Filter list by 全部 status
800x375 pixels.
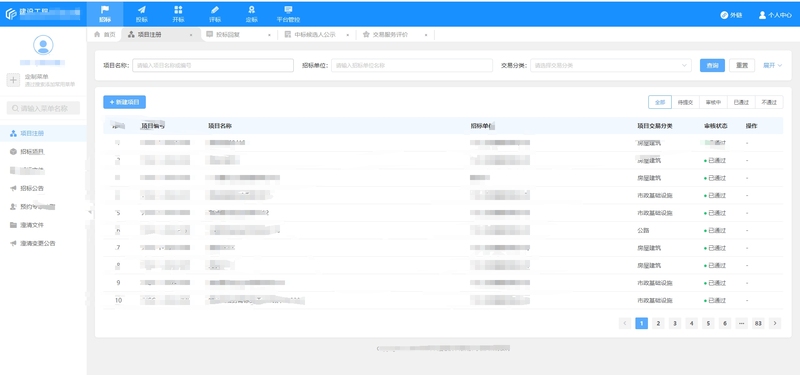tap(660, 102)
